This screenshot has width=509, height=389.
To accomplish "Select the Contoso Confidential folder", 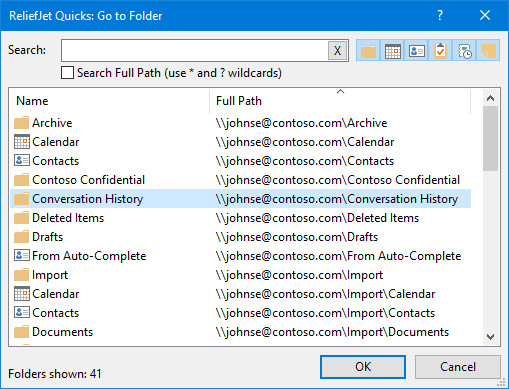I will click(240, 180).
